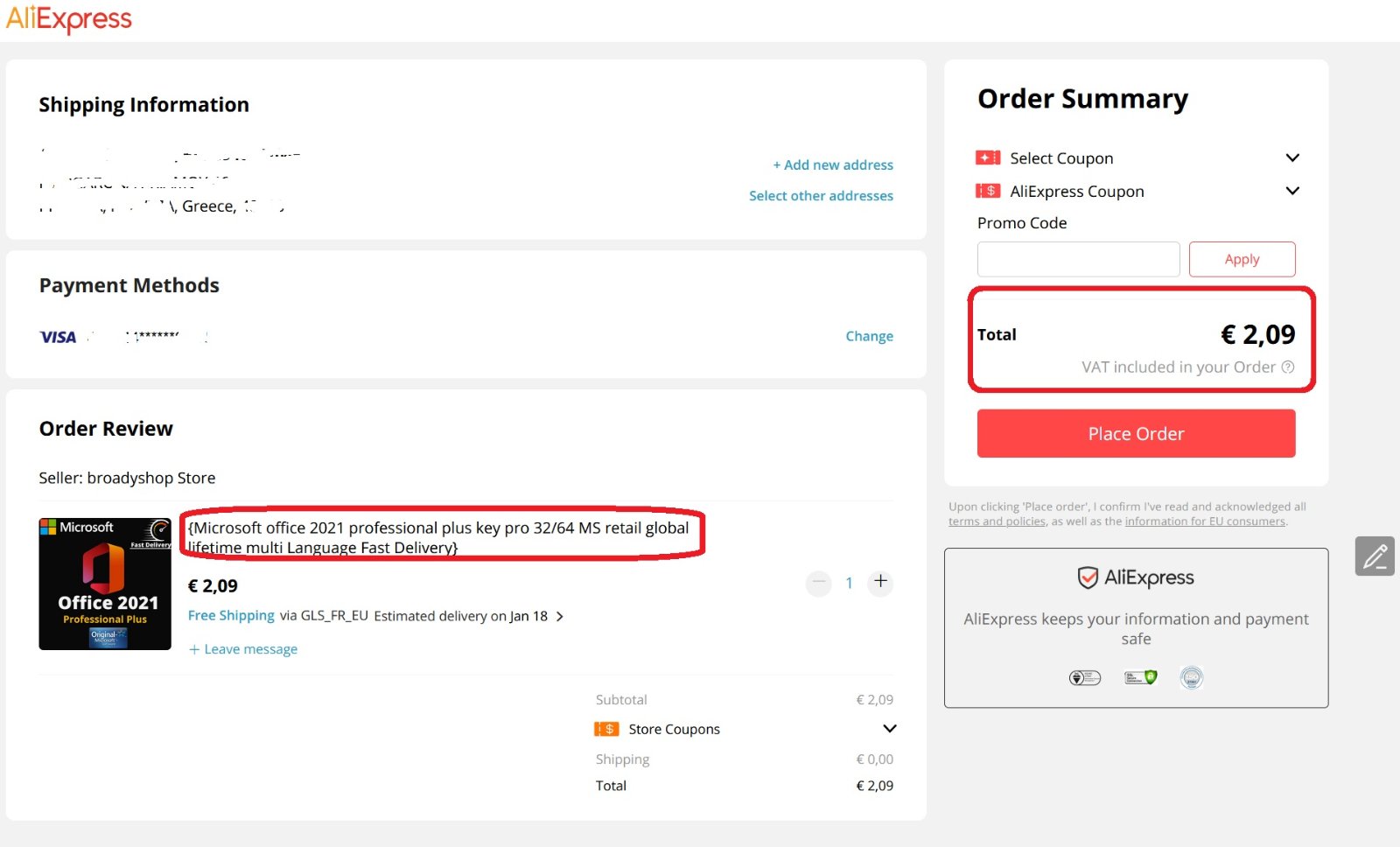Apply the promo code
Screen dimensions: 1400x847
tap(1242, 259)
